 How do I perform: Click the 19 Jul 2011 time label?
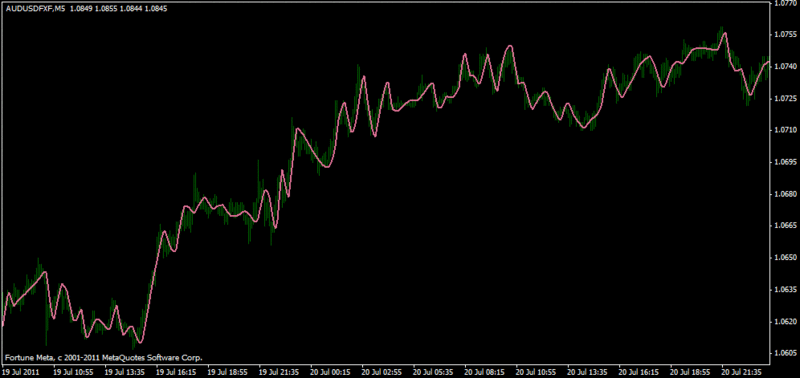point(20,372)
